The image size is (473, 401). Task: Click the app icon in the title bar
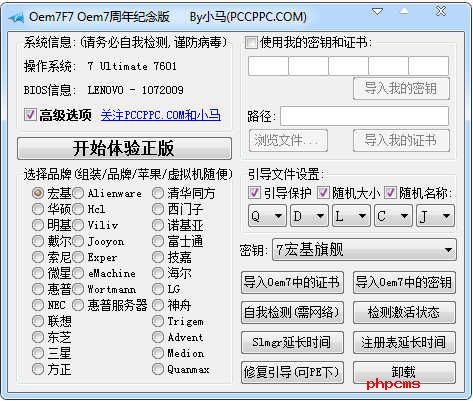[16, 17]
